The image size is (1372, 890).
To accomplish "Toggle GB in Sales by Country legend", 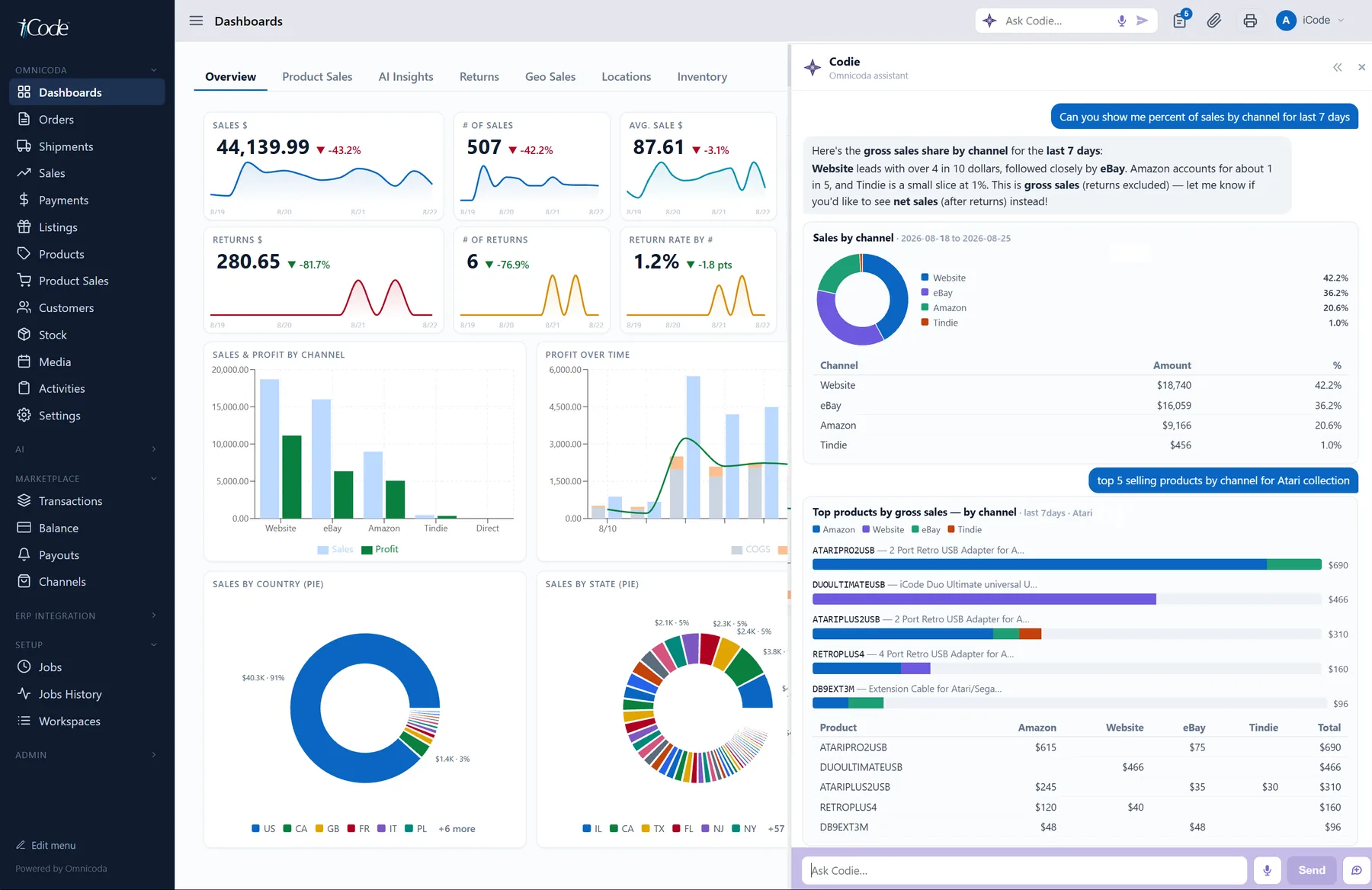I will (x=328, y=829).
